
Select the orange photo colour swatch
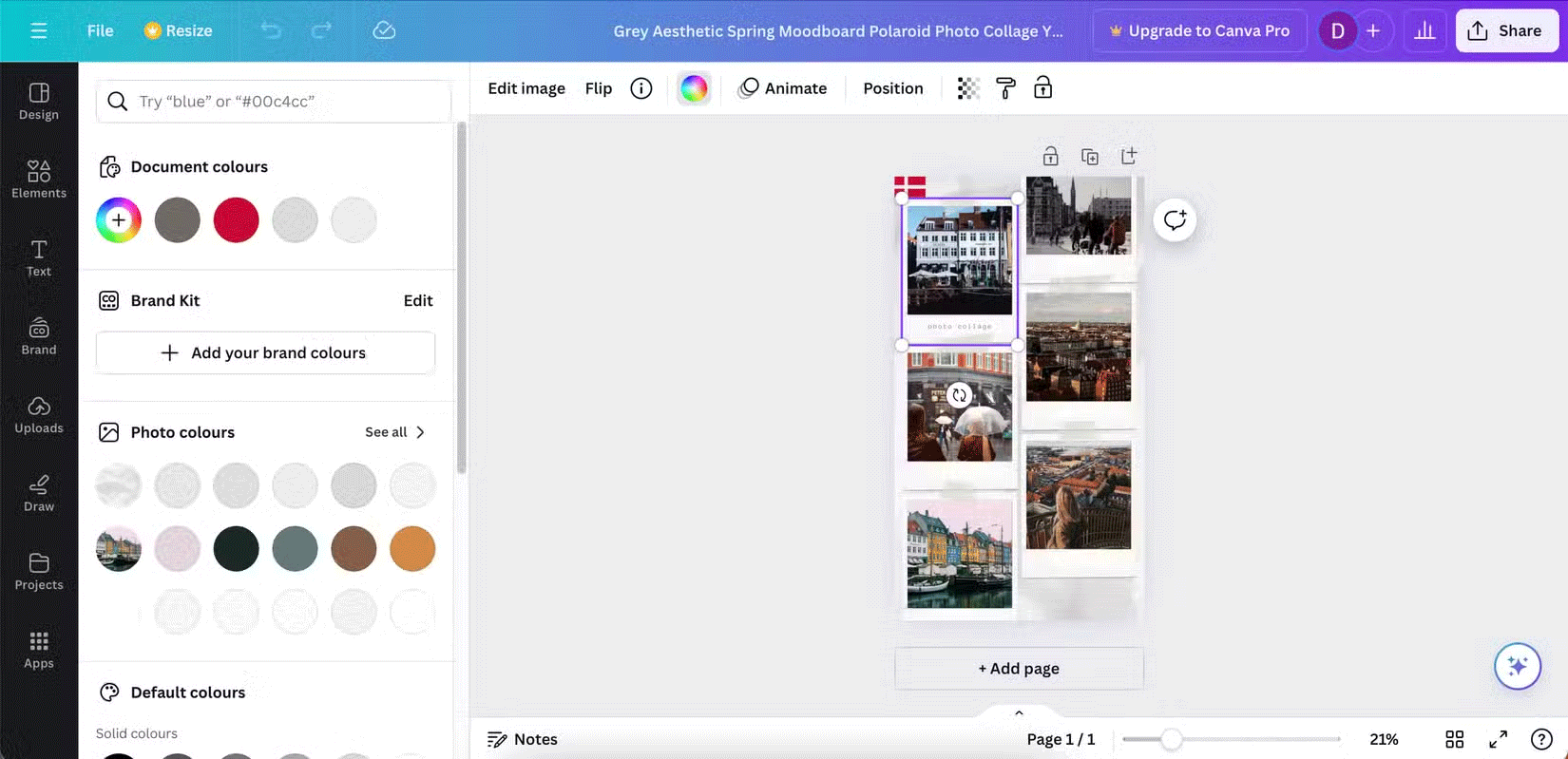412,549
